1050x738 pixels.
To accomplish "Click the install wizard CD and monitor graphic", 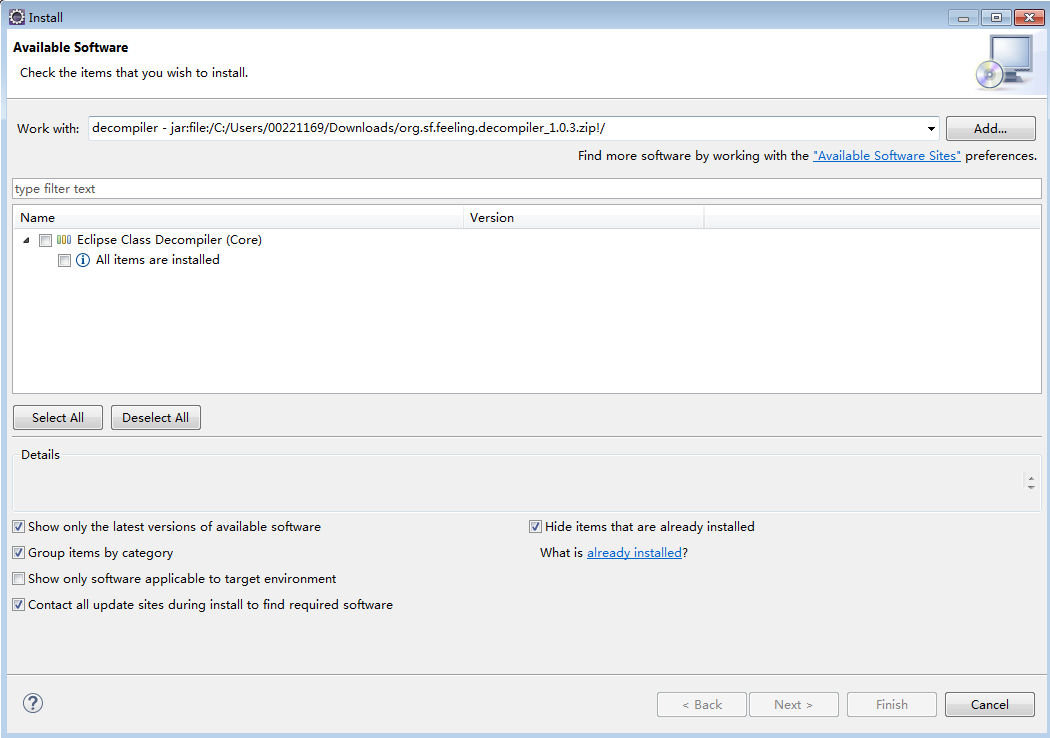I will point(1004,62).
